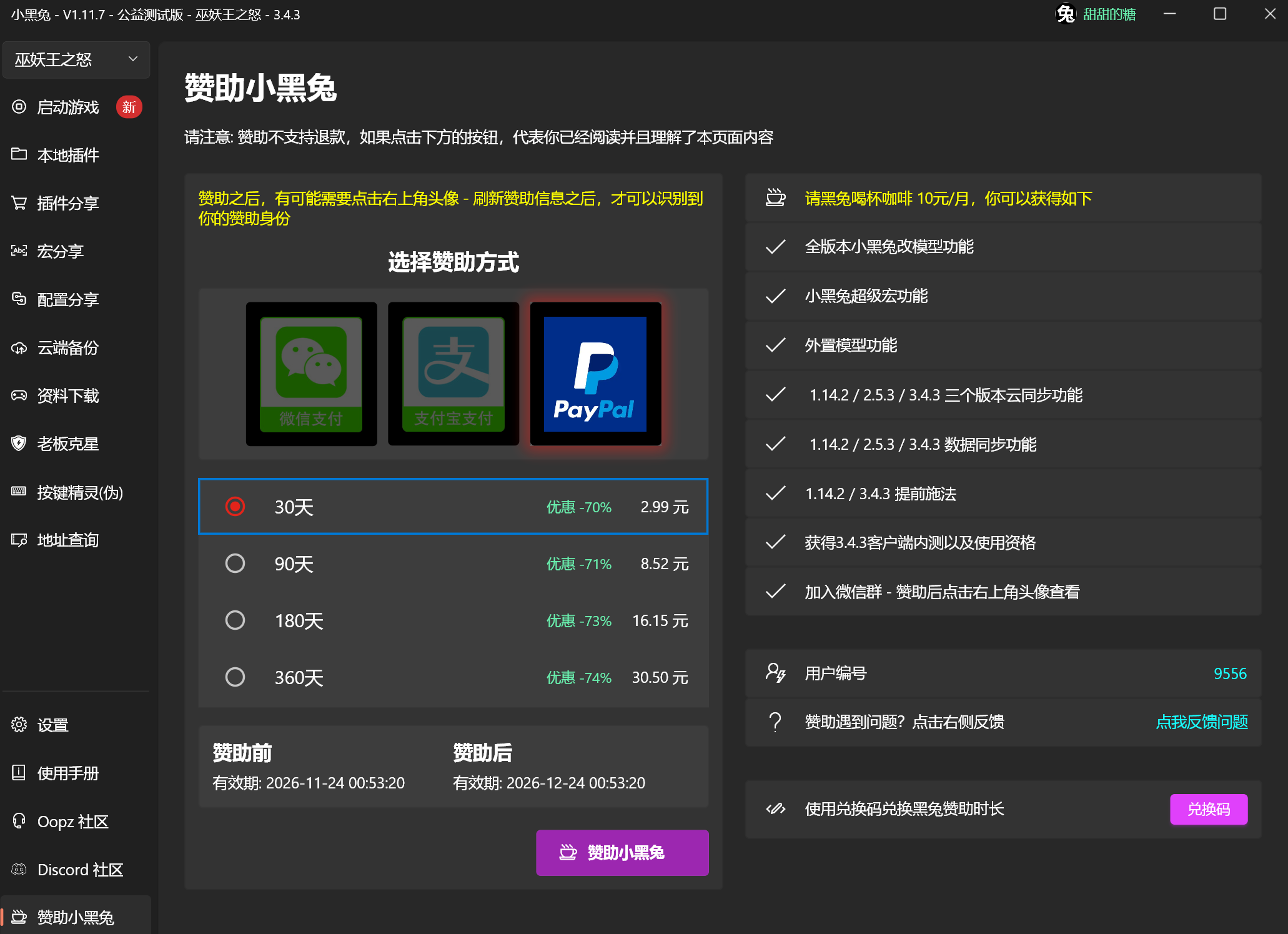This screenshot has width=1288, height=934.
Task: Click the checkmark beside 小黑兔超级宏功能
Action: coord(776,296)
